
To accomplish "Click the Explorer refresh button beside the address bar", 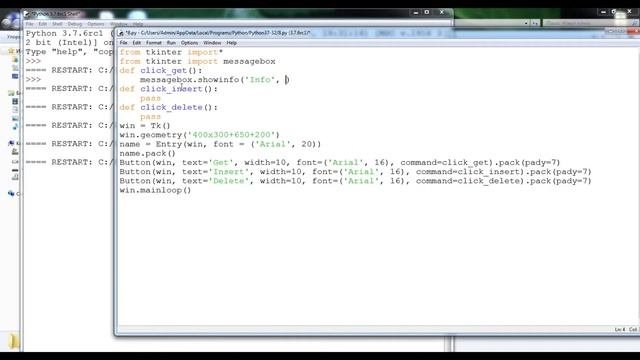I will (x=535, y=23).
